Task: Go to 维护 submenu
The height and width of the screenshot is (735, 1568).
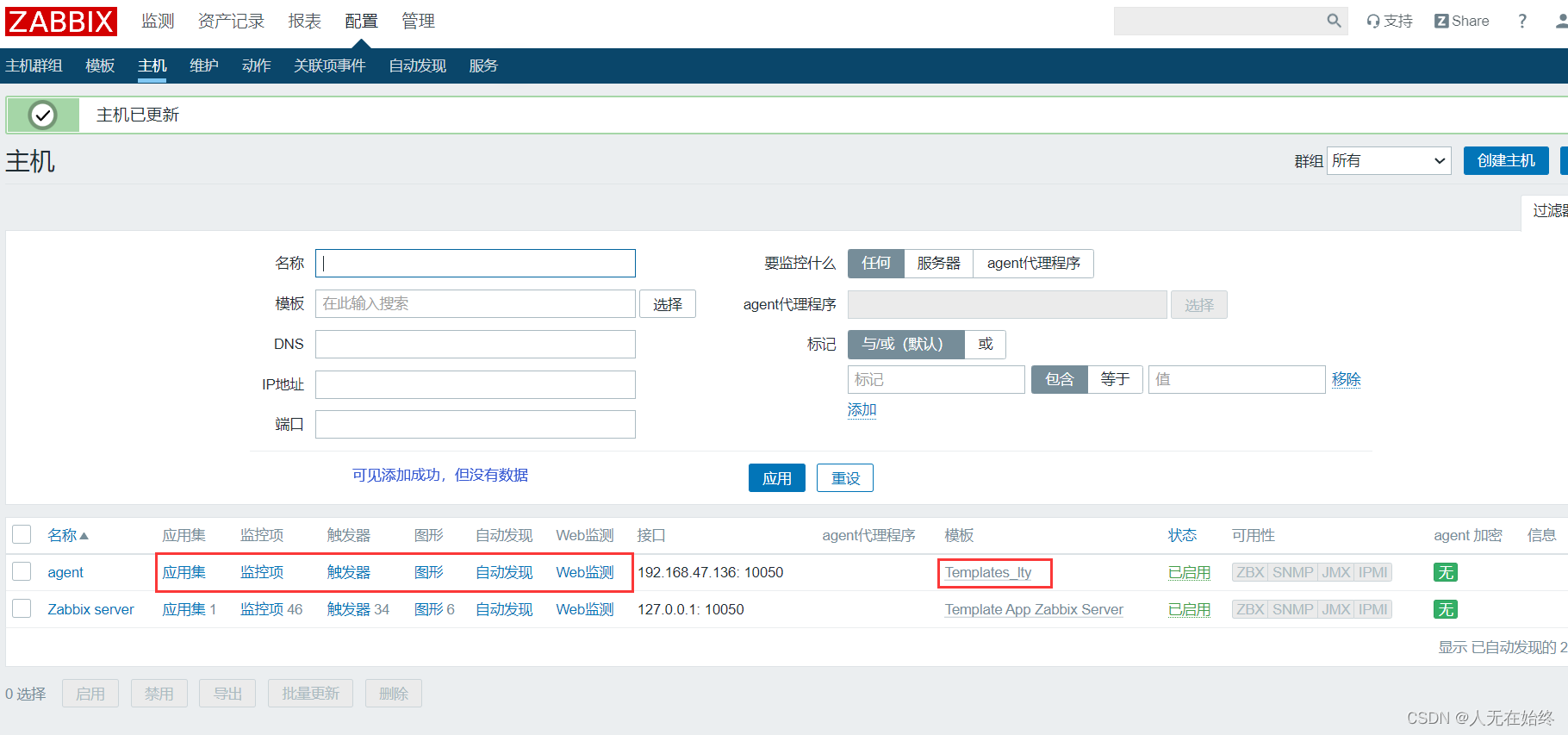Action: pyautogui.click(x=204, y=66)
